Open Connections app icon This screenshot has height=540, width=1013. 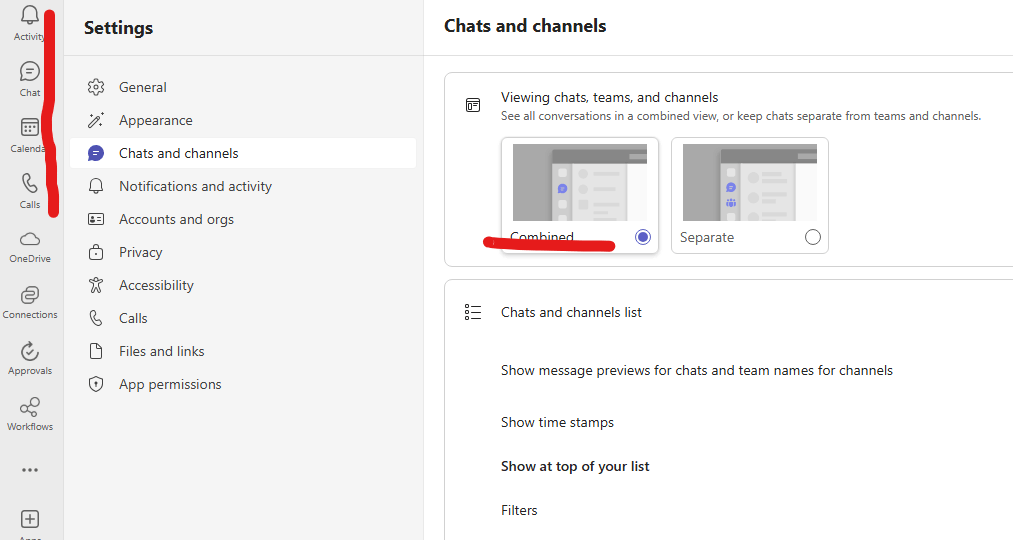point(30,295)
